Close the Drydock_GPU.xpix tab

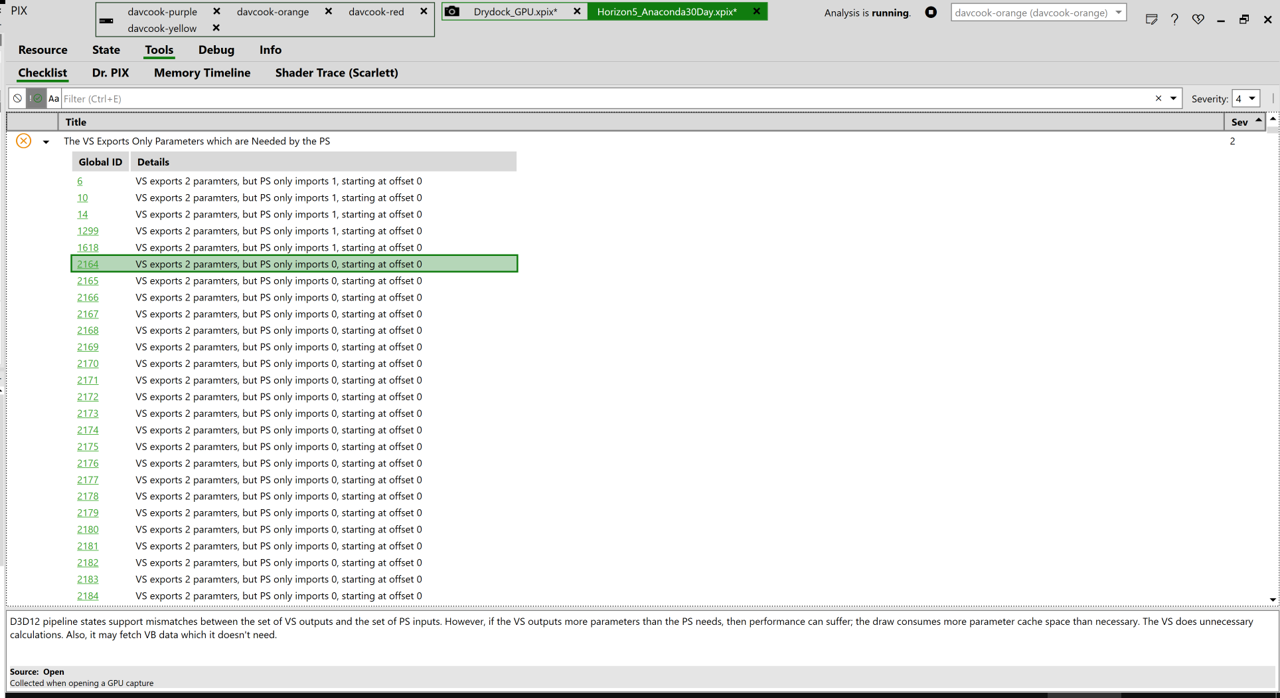click(x=577, y=12)
